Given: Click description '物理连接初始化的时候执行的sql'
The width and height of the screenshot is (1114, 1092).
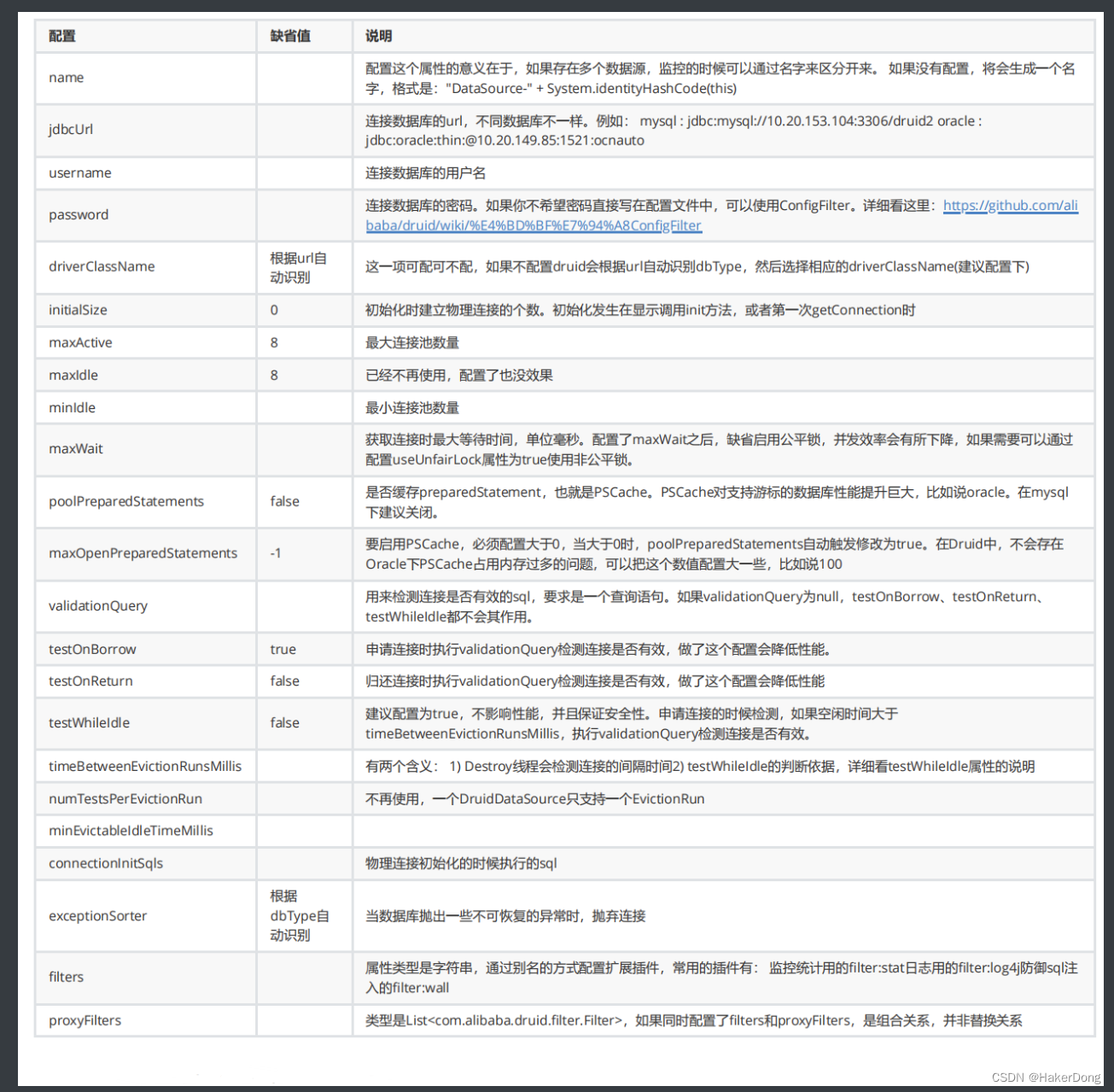Looking at the screenshot, I should pyautogui.click(x=461, y=863).
